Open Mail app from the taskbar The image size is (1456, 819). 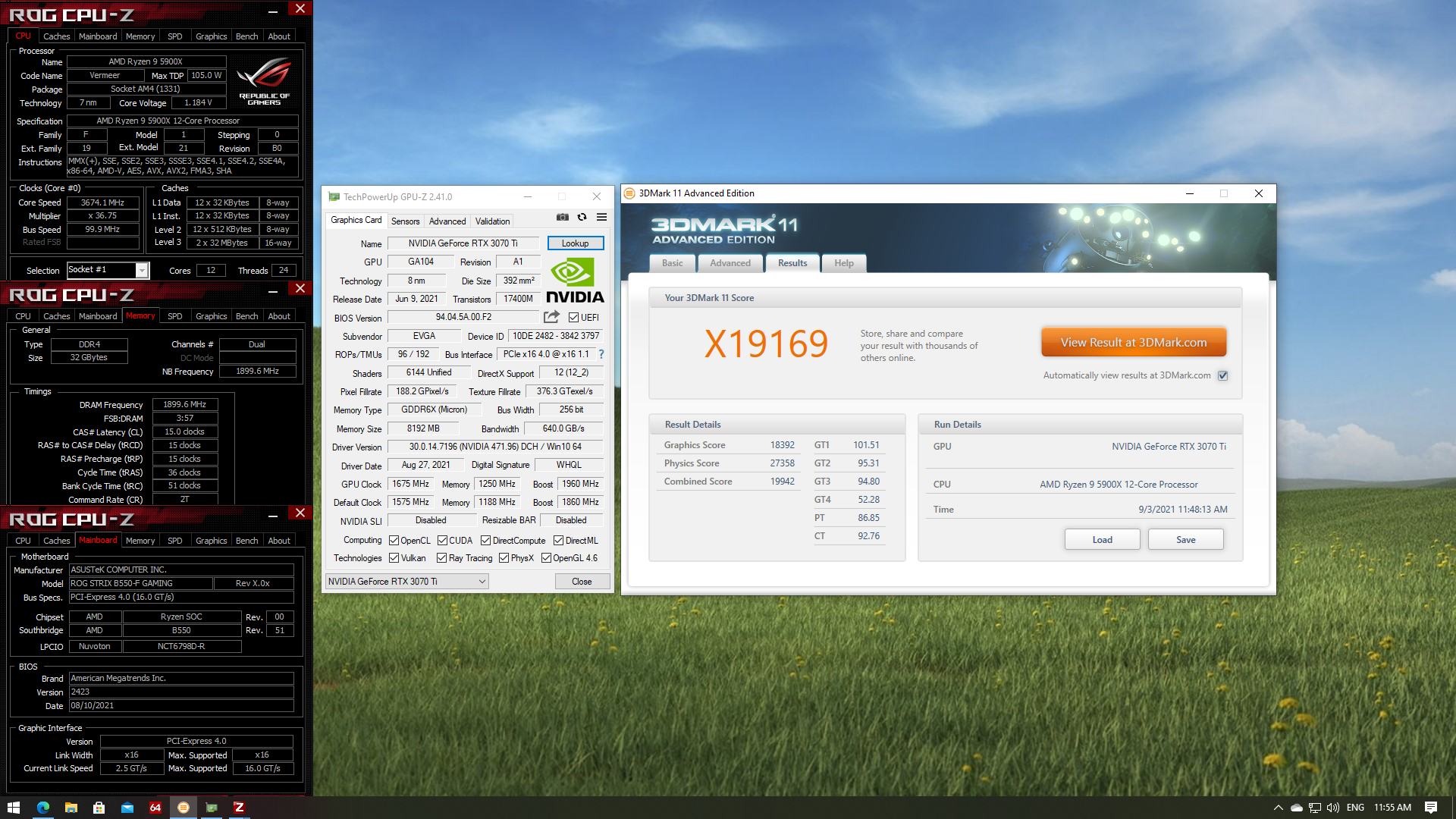[x=127, y=808]
